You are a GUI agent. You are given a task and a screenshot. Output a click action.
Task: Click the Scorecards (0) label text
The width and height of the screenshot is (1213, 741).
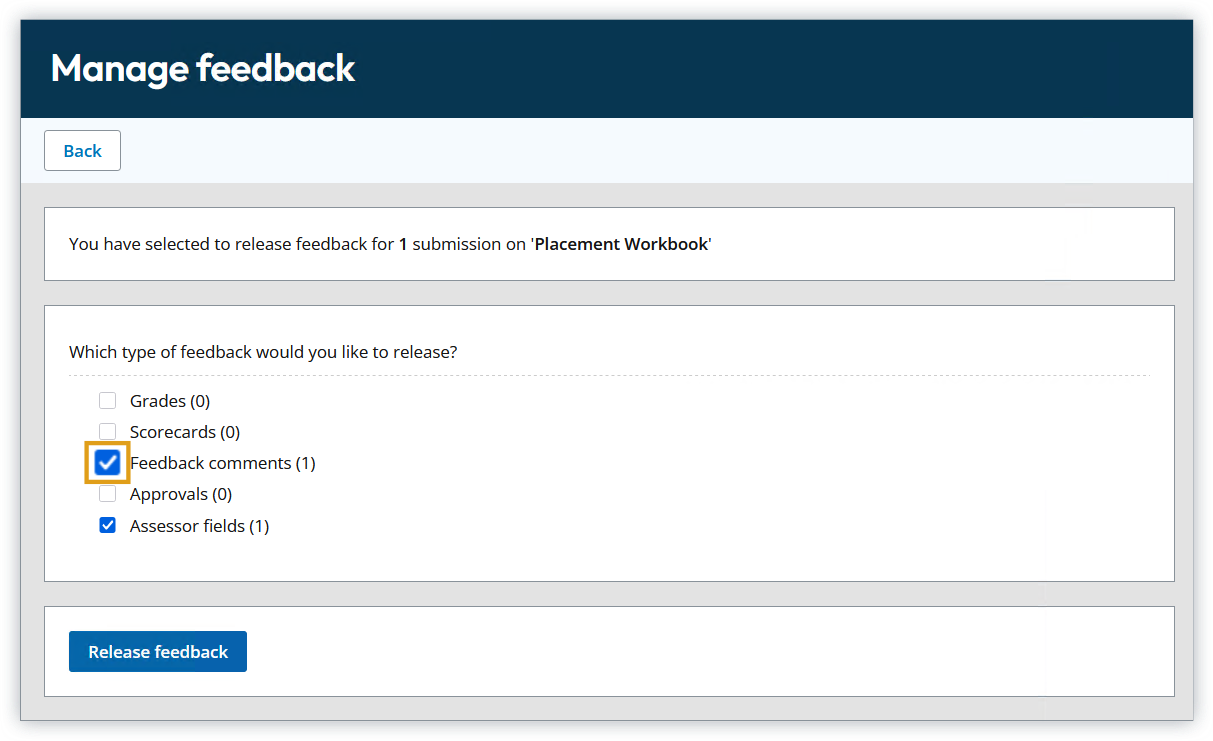tap(184, 432)
